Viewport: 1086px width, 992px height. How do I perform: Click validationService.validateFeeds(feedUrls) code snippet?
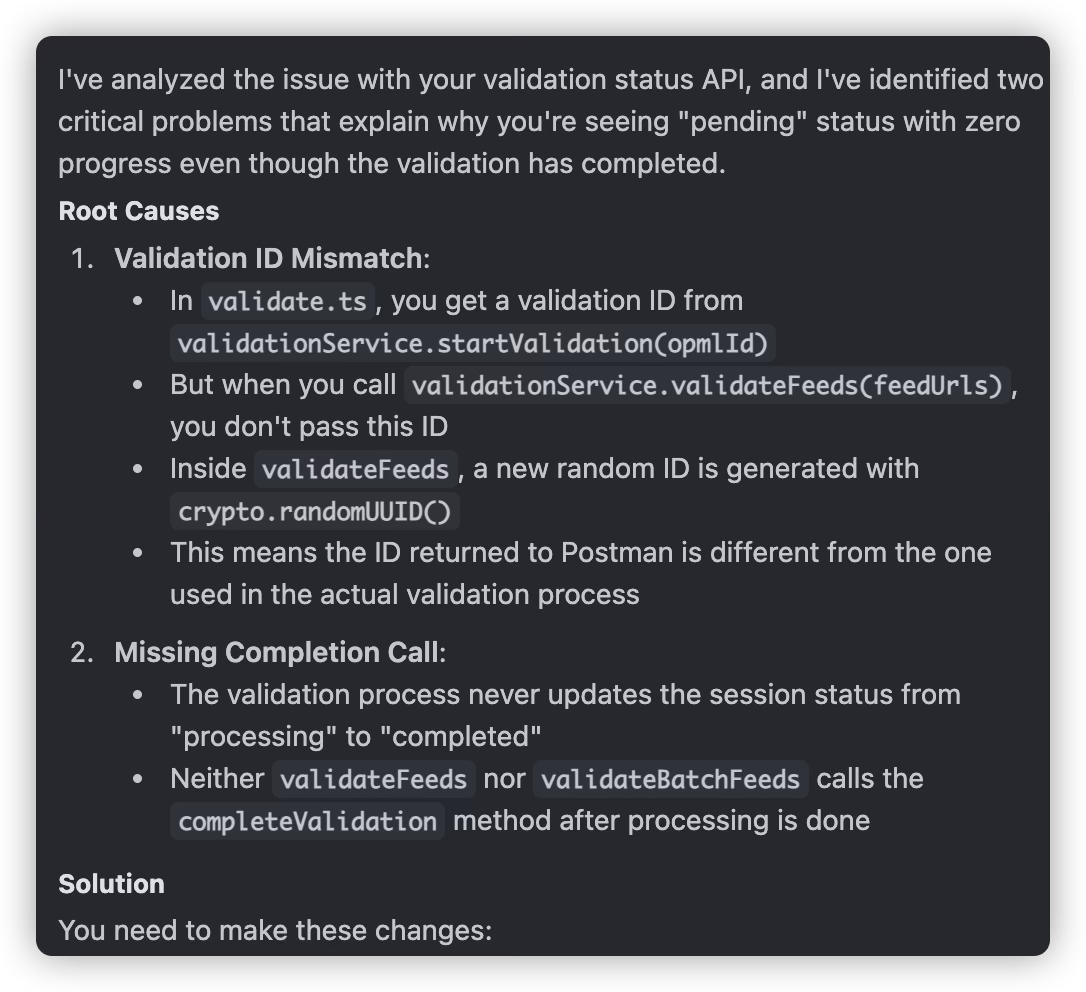click(707, 385)
